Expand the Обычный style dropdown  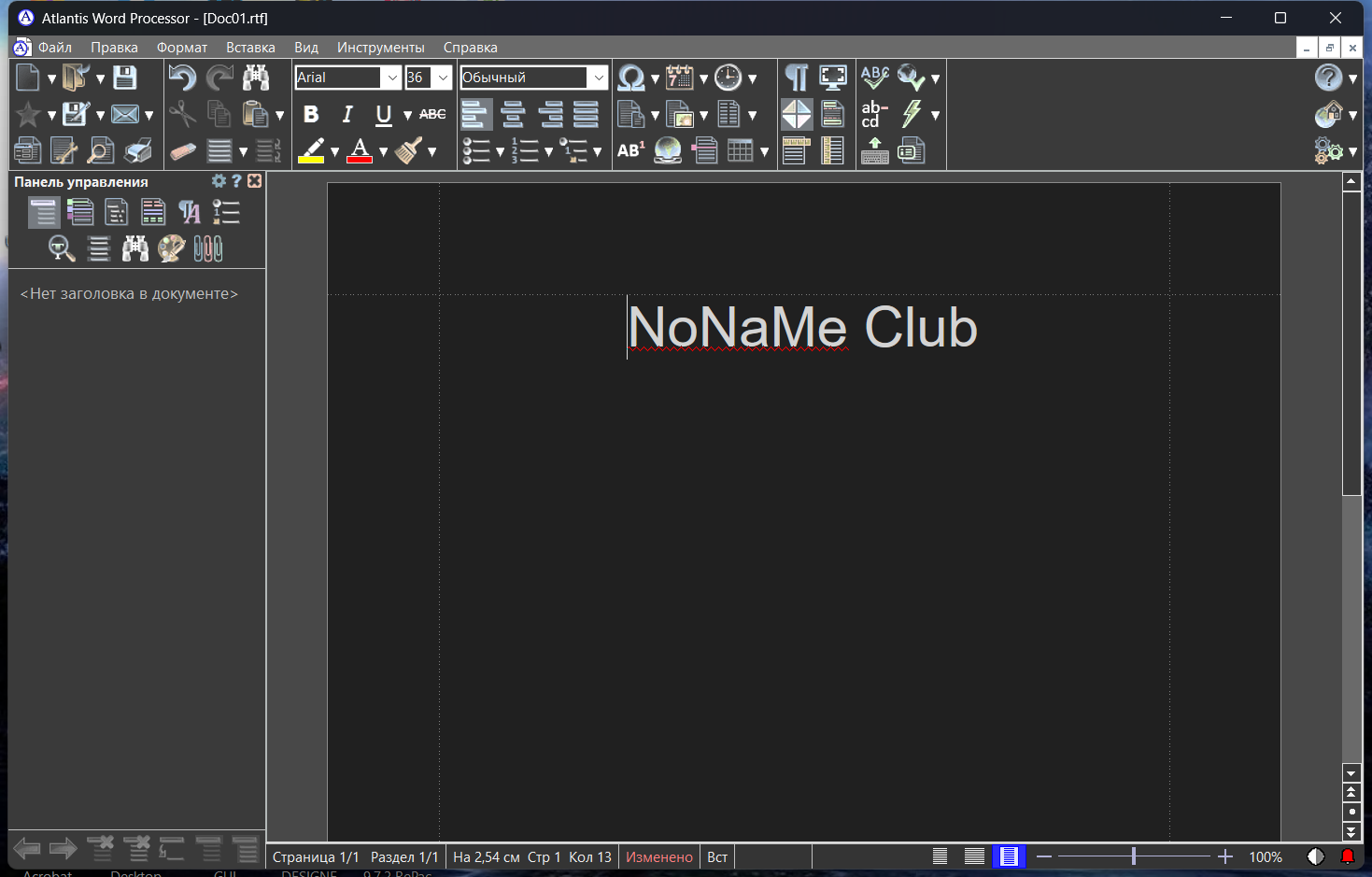(x=598, y=78)
